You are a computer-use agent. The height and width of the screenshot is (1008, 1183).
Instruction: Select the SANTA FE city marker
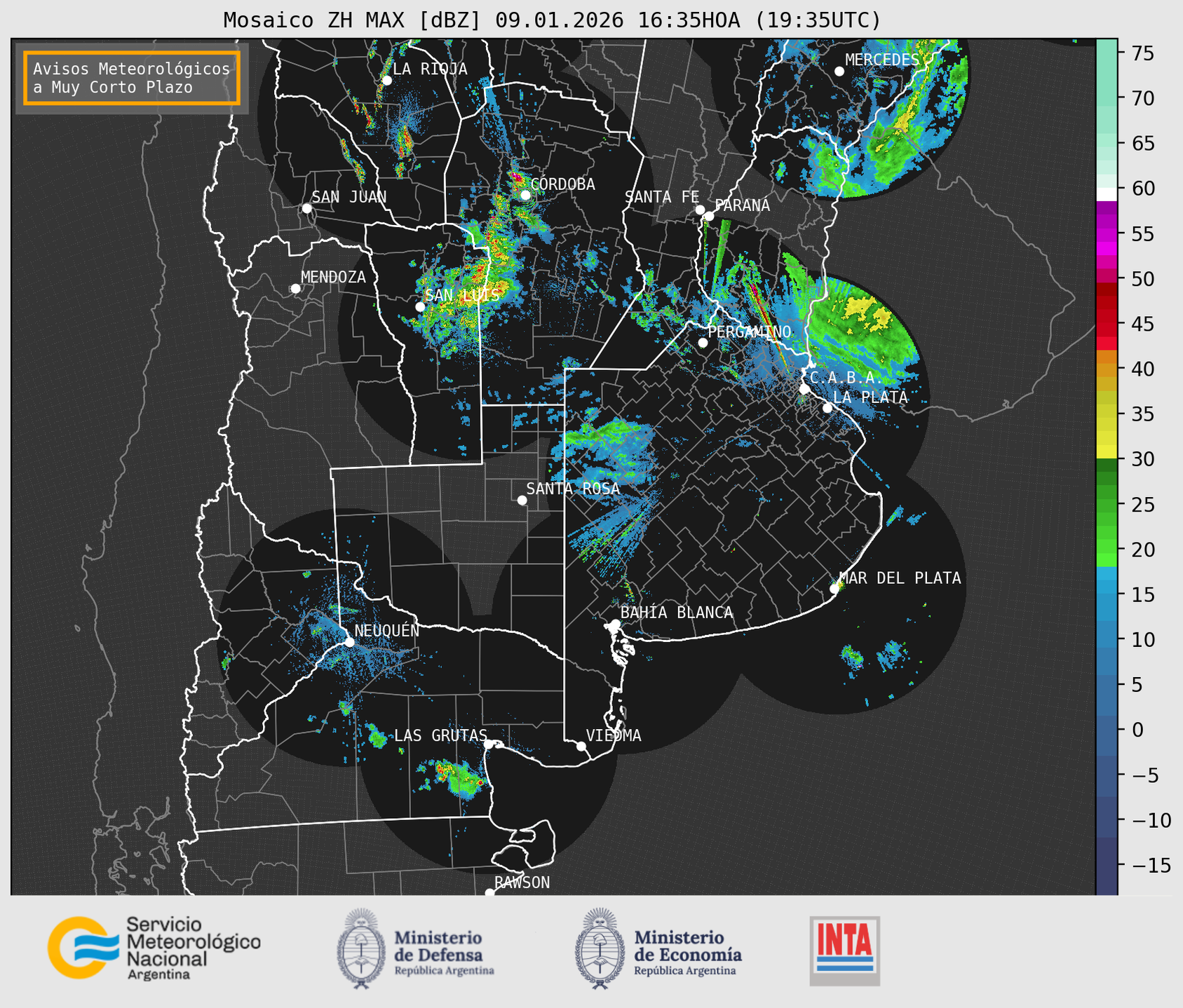click(x=700, y=210)
